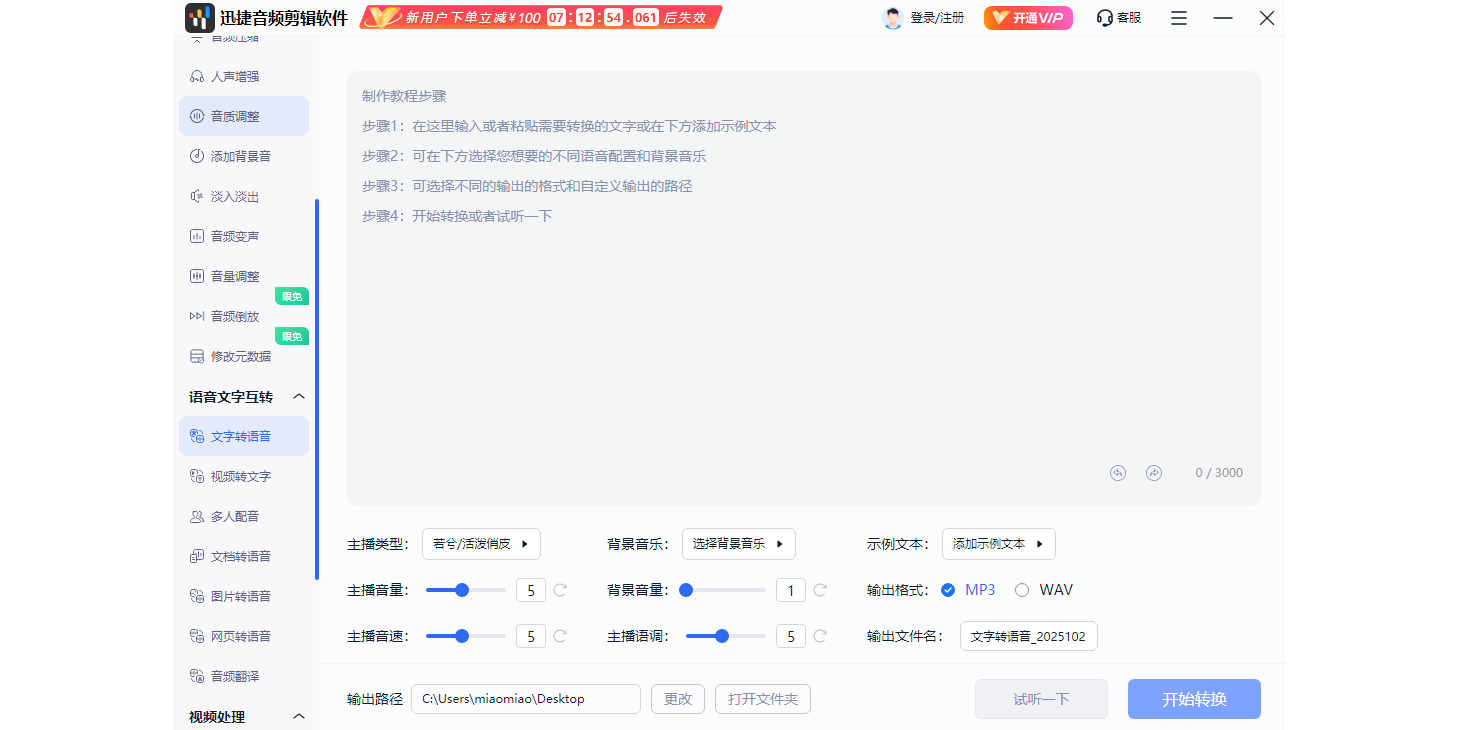Adjust the 主播语调 pitch slider
Viewport: 1460px width, 730px height.
pos(724,636)
